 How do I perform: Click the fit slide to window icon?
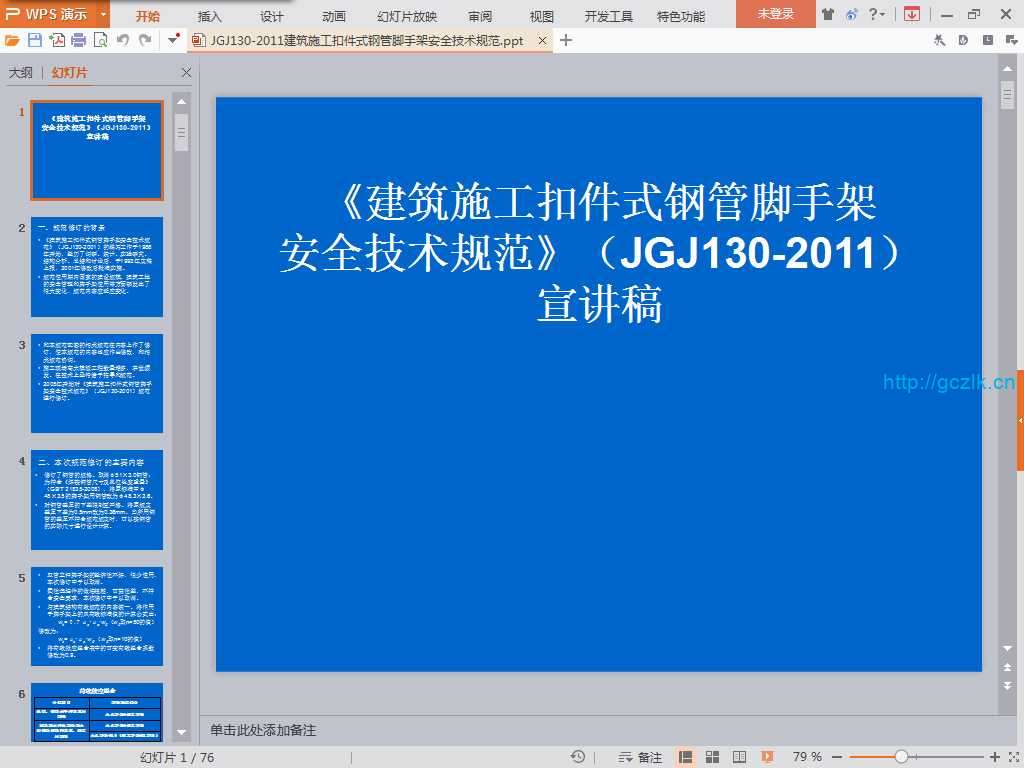[x=1012, y=757]
